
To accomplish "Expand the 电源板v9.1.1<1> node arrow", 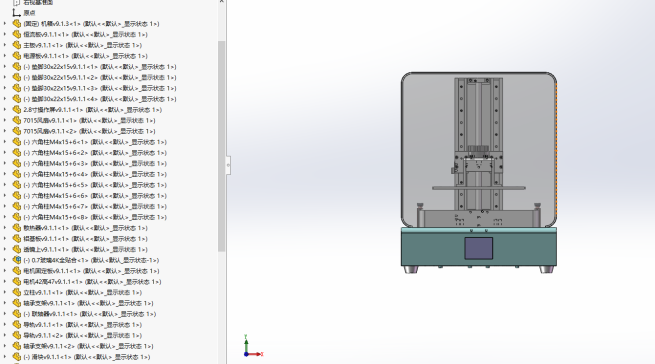I will [5, 56].
